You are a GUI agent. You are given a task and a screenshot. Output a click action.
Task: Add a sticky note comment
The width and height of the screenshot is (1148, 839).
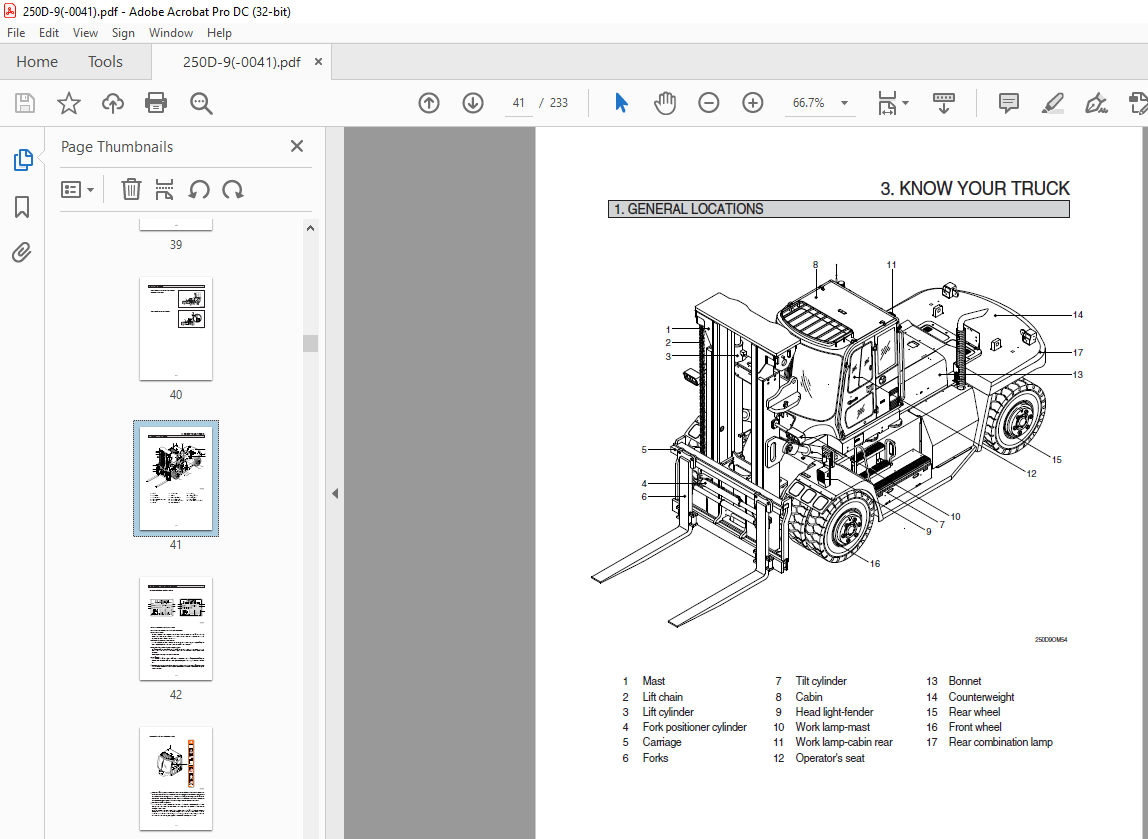tap(1009, 103)
